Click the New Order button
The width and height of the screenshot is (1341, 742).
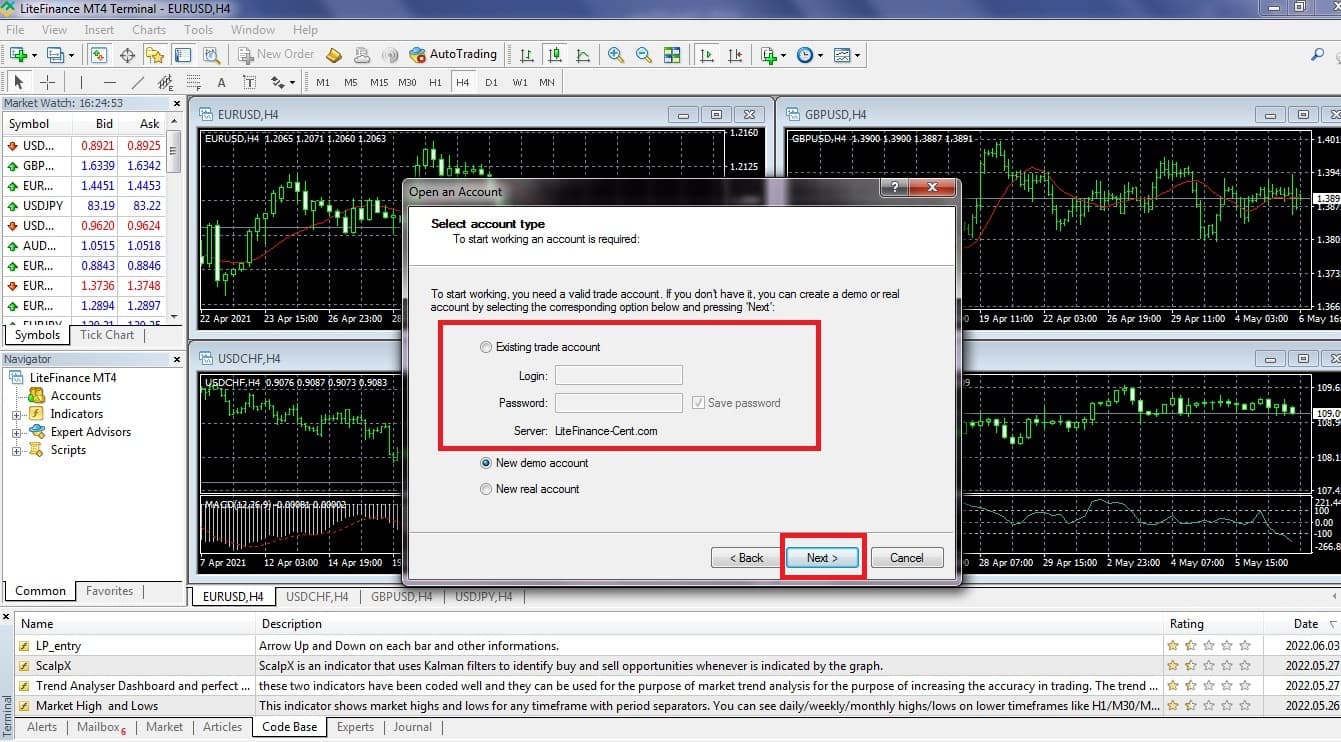click(x=275, y=55)
